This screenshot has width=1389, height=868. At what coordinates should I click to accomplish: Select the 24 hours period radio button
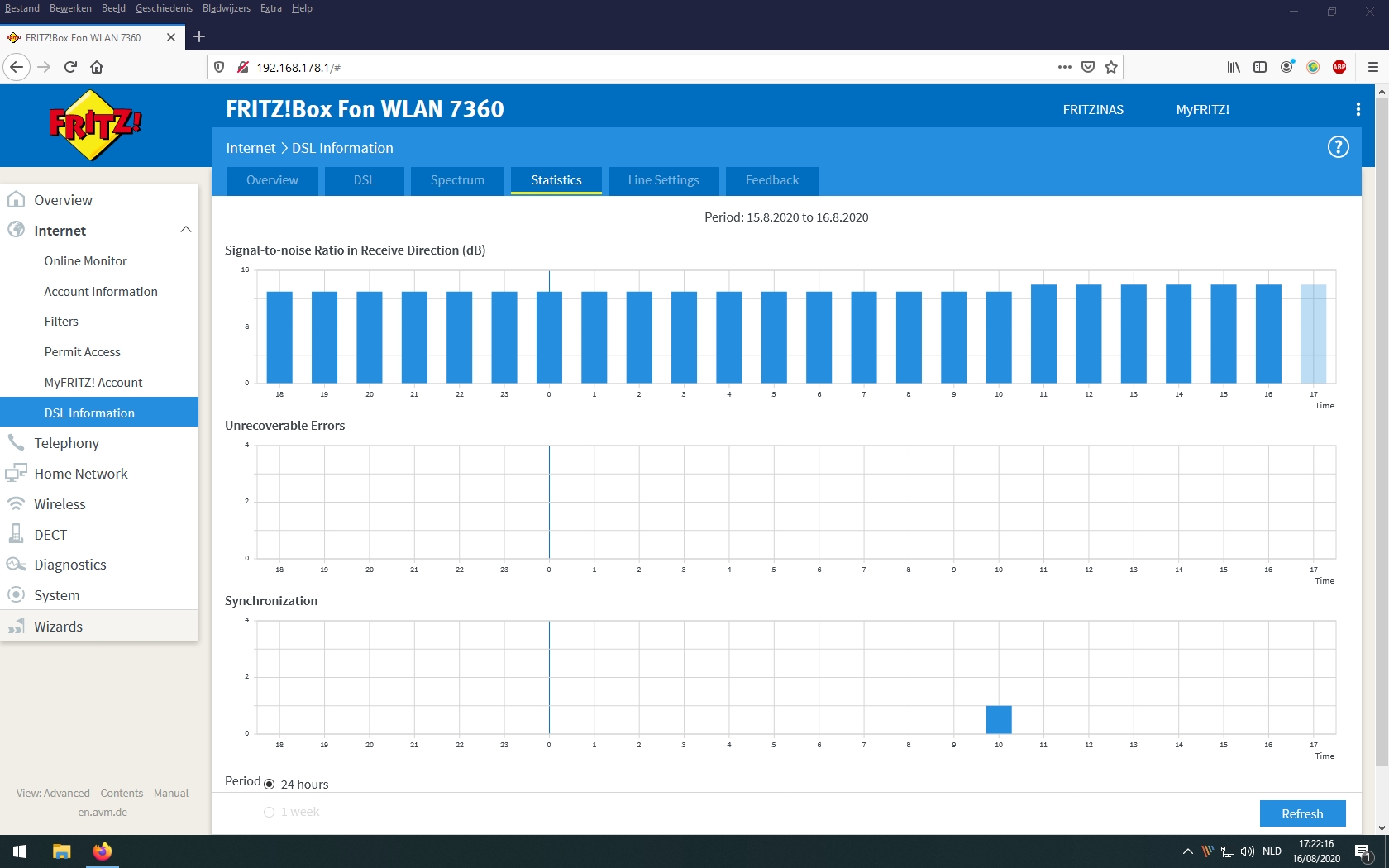pyautogui.click(x=269, y=784)
